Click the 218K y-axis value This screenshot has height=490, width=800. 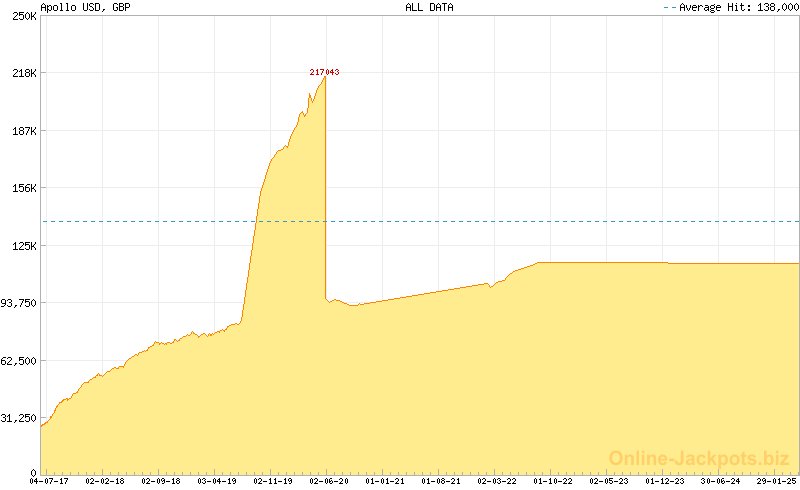click(x=23, y=73)
